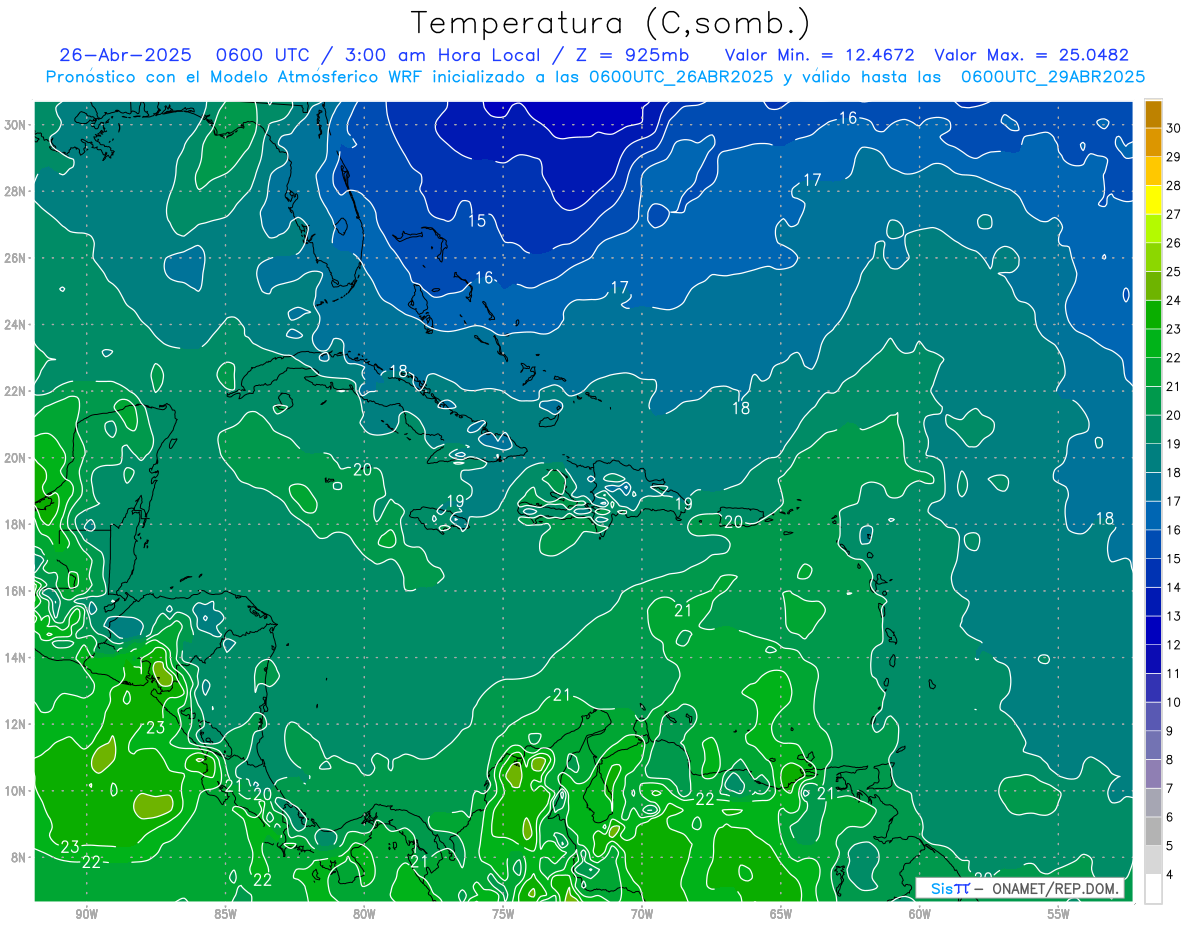1200x927 pixels.
Task: Click the "15" contour label on the map
Action: 477,220
